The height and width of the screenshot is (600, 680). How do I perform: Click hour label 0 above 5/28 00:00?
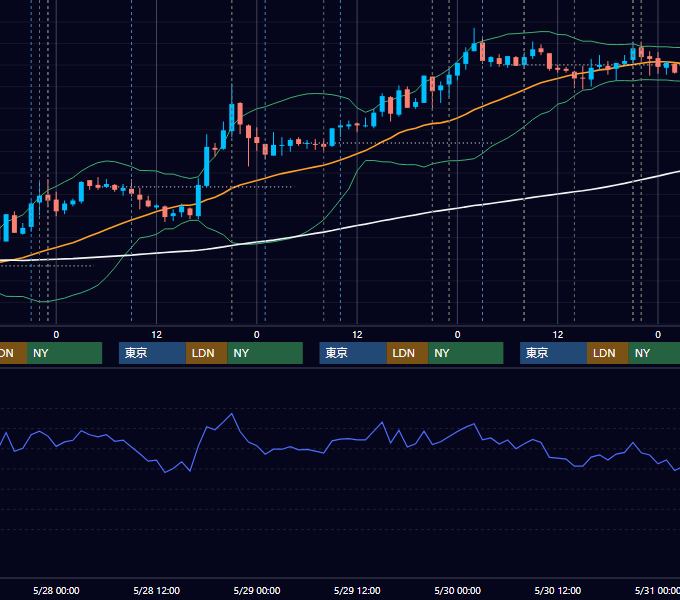coord(56,335)
